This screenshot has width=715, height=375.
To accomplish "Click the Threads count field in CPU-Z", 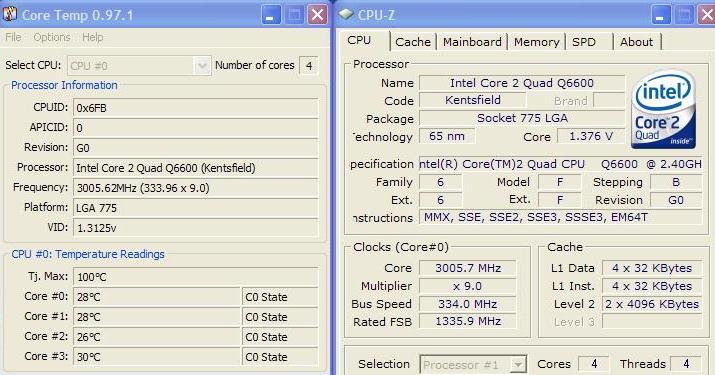I will (686, 364).
